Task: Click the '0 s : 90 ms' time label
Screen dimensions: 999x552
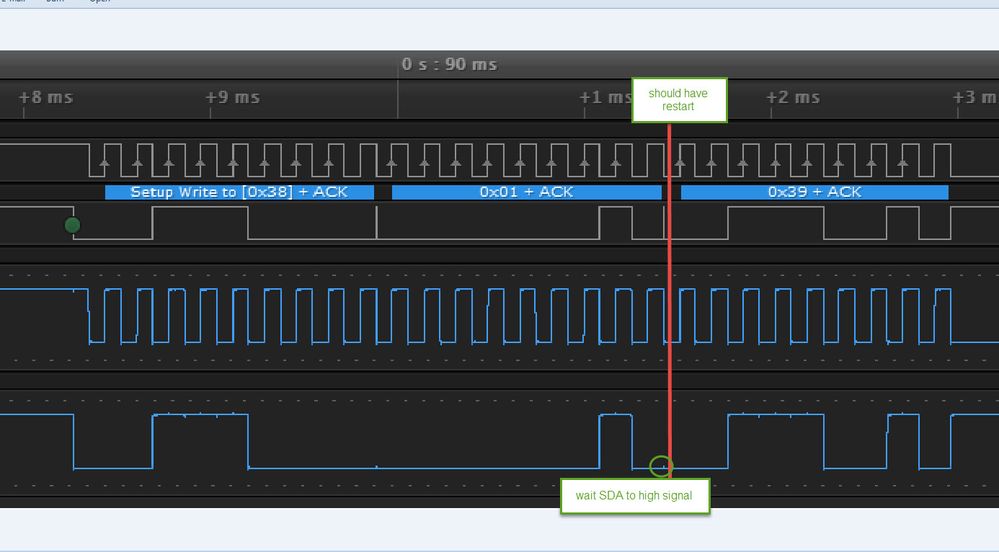Action: coord(449,64)
